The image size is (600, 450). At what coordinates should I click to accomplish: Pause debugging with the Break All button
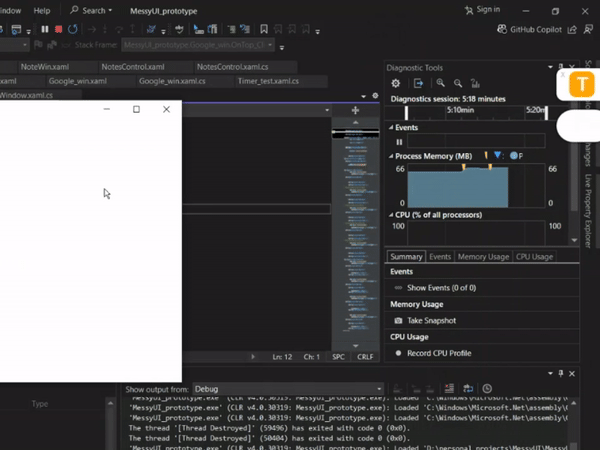click(45, 29)
